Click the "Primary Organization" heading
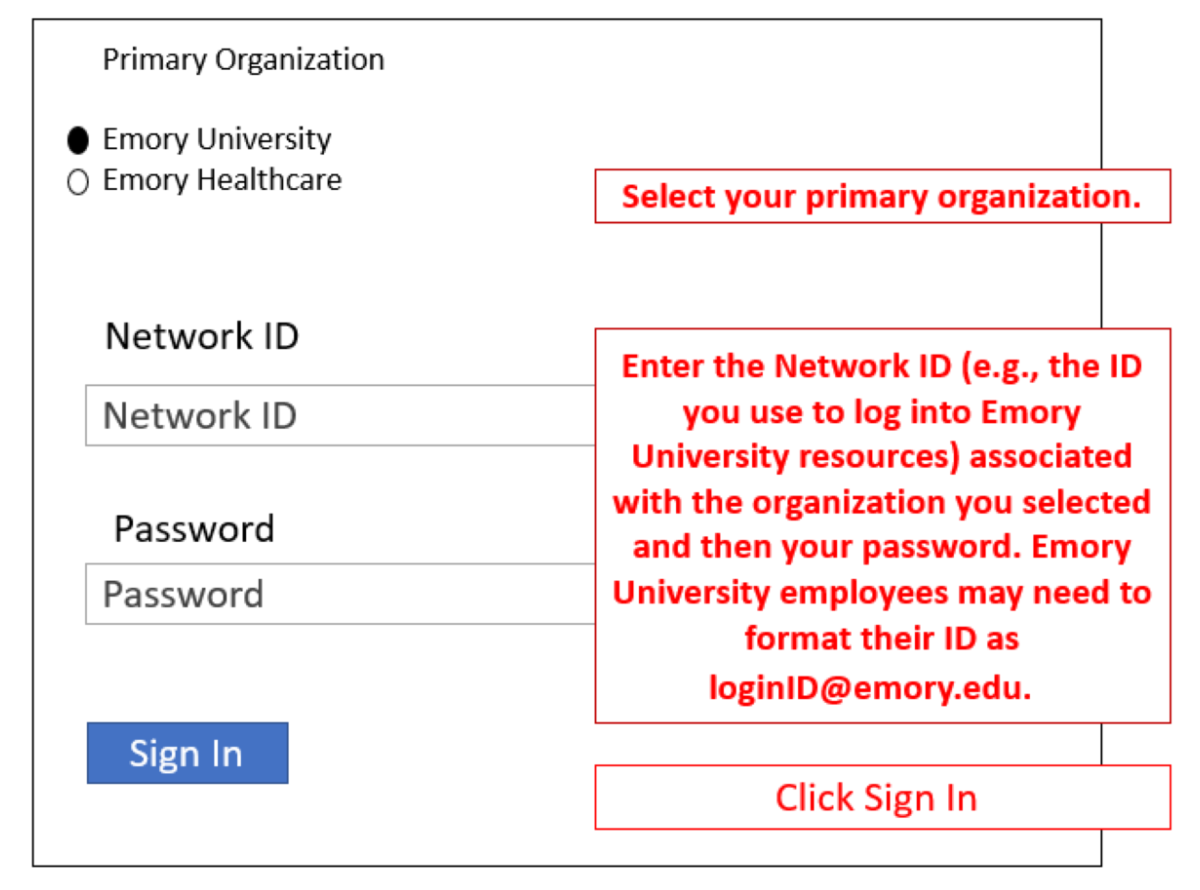1200x890 pixels. [243, 60]
